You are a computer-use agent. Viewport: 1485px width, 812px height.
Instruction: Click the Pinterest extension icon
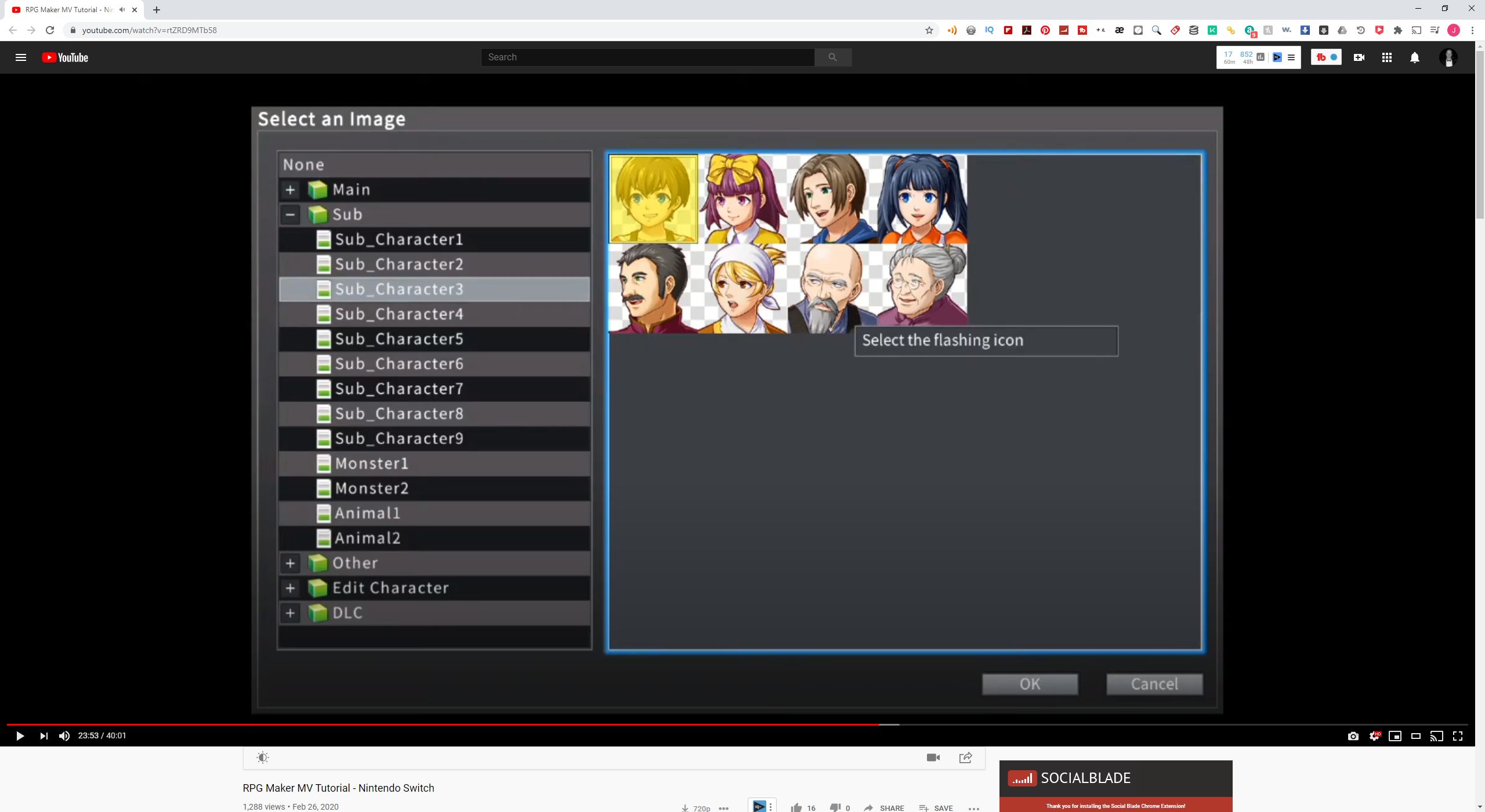[1045, 30]
